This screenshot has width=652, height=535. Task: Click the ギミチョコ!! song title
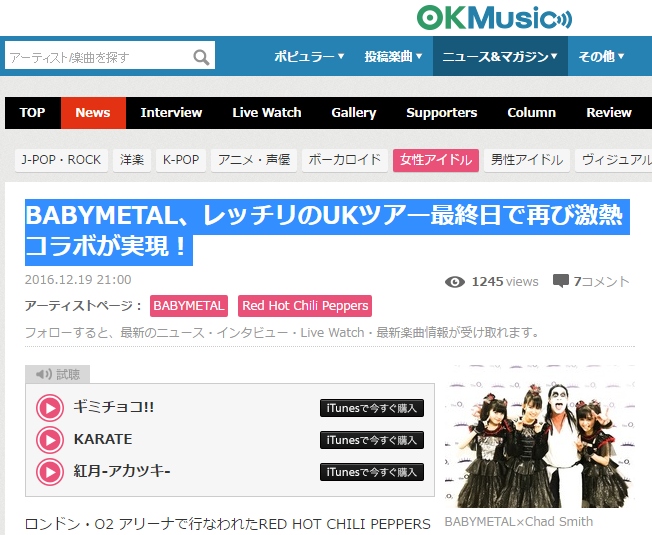[x=114, y=407]
